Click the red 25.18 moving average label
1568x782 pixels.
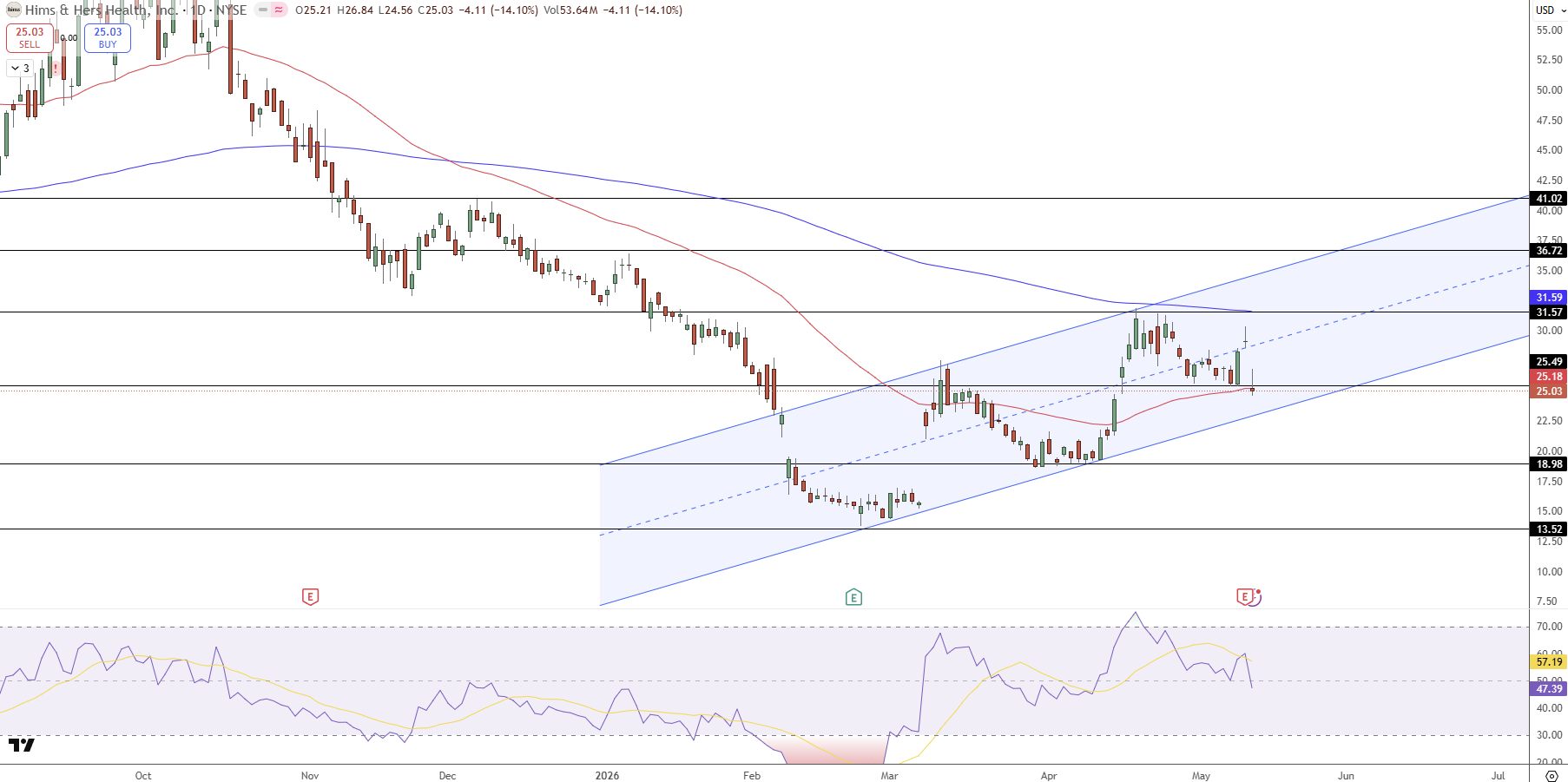1549,377
